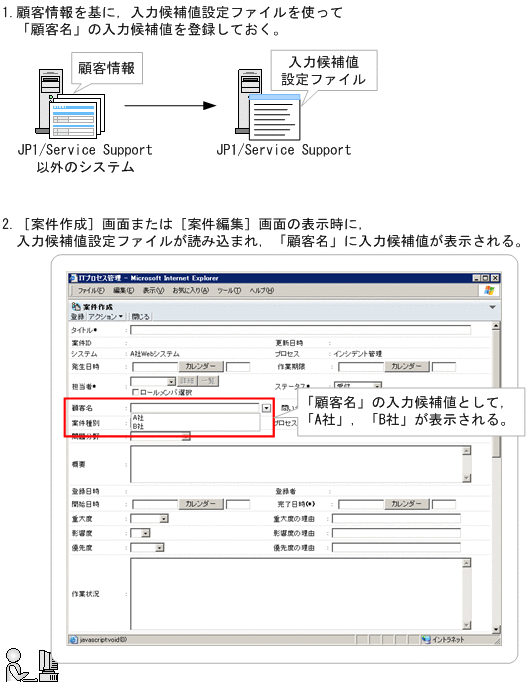Click the 顧客名 text field
Viewport: 532px width, 688px height.
point(195,408)
